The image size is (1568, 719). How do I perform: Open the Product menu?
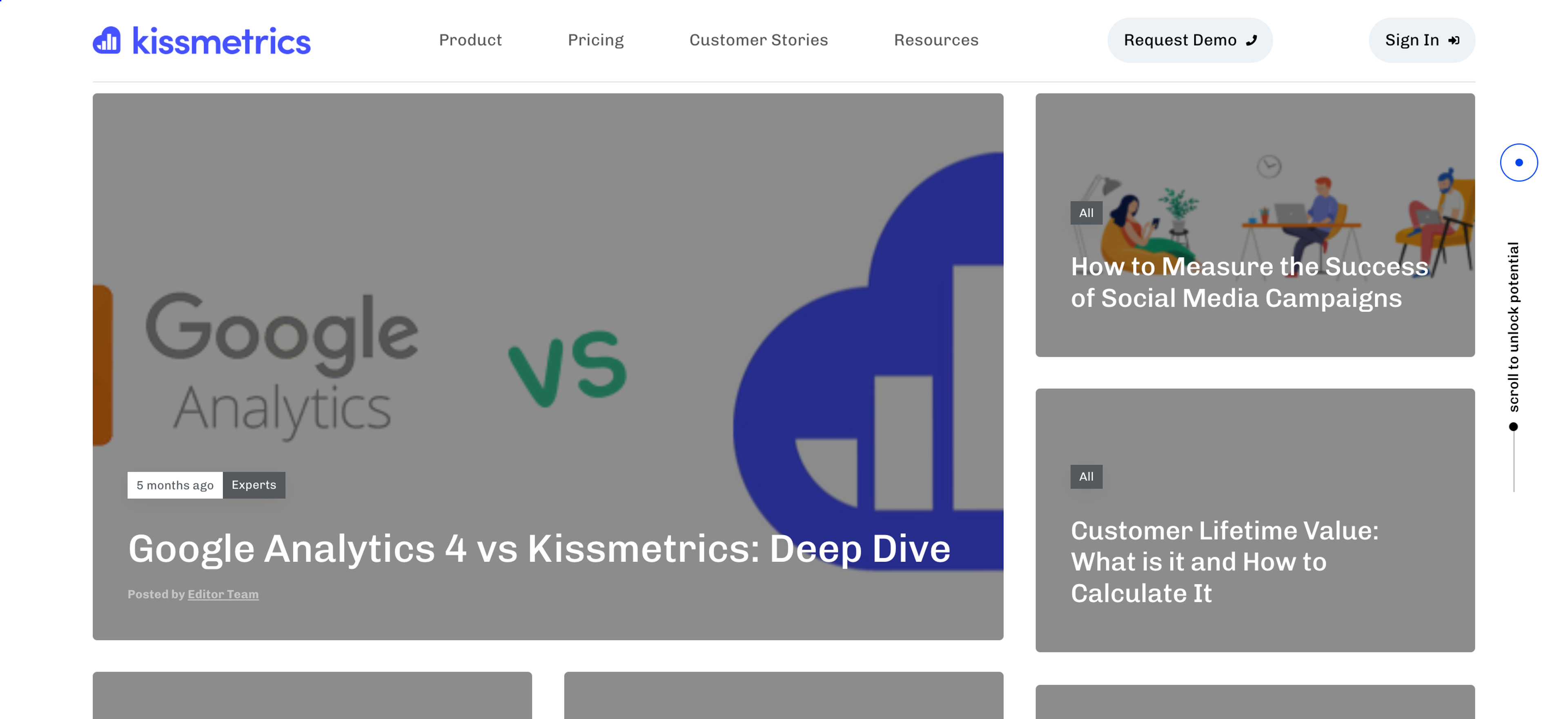470,40
